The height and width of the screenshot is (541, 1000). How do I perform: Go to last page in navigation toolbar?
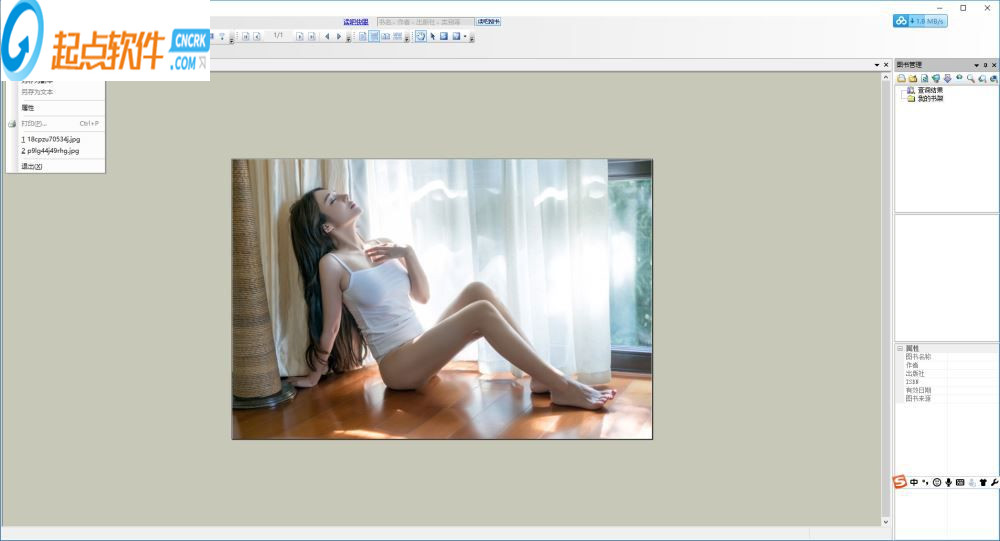click(312, 36)
